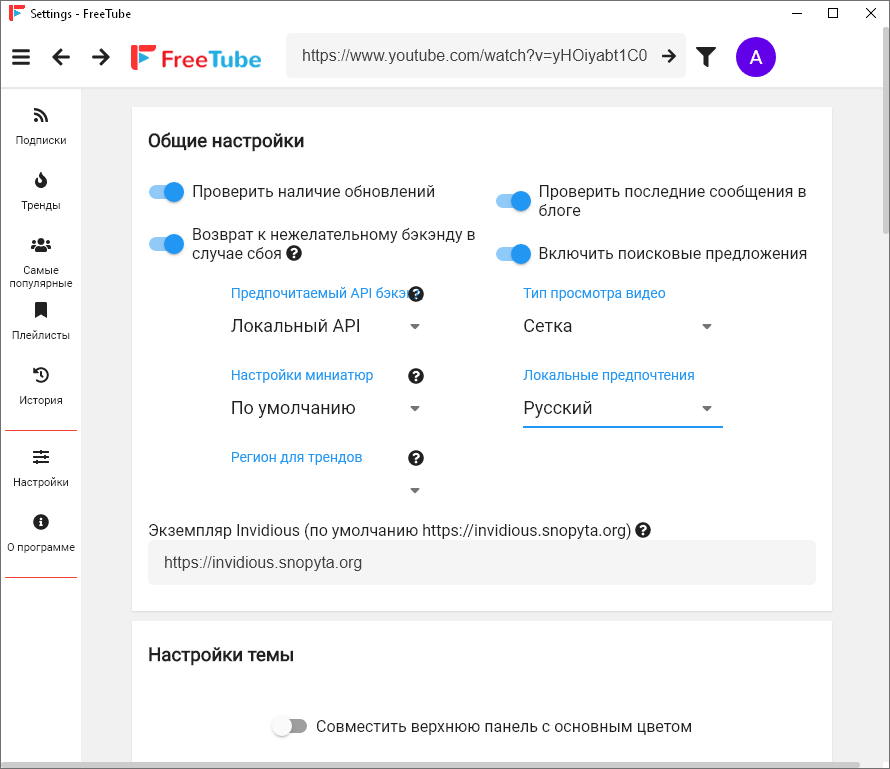Open the profile avatar 'A'

coord(755,57)
